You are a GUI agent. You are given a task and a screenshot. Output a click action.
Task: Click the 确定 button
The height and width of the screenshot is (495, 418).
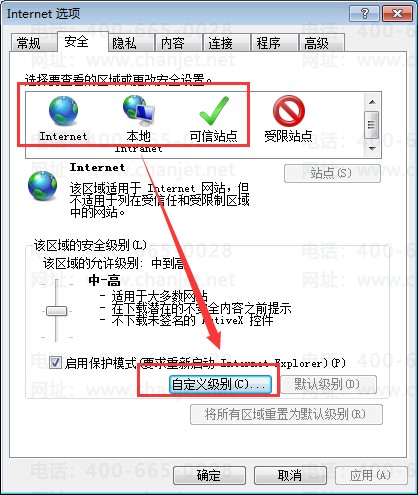click(x=209, y=475)
